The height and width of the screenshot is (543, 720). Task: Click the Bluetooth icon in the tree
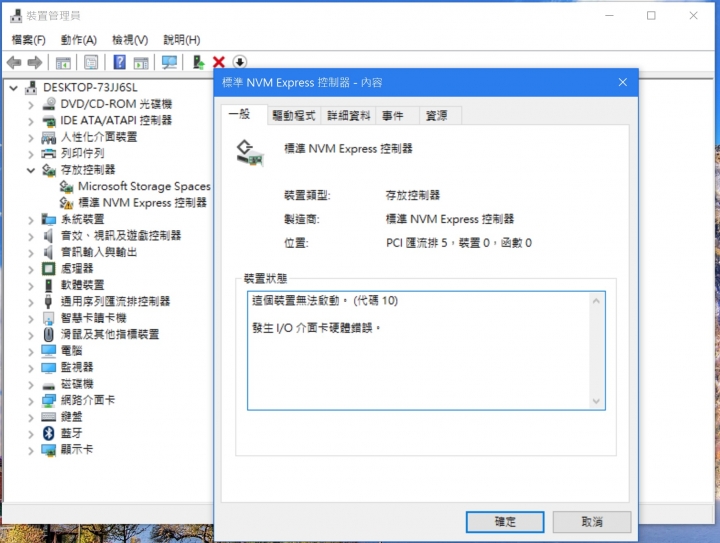49,433
